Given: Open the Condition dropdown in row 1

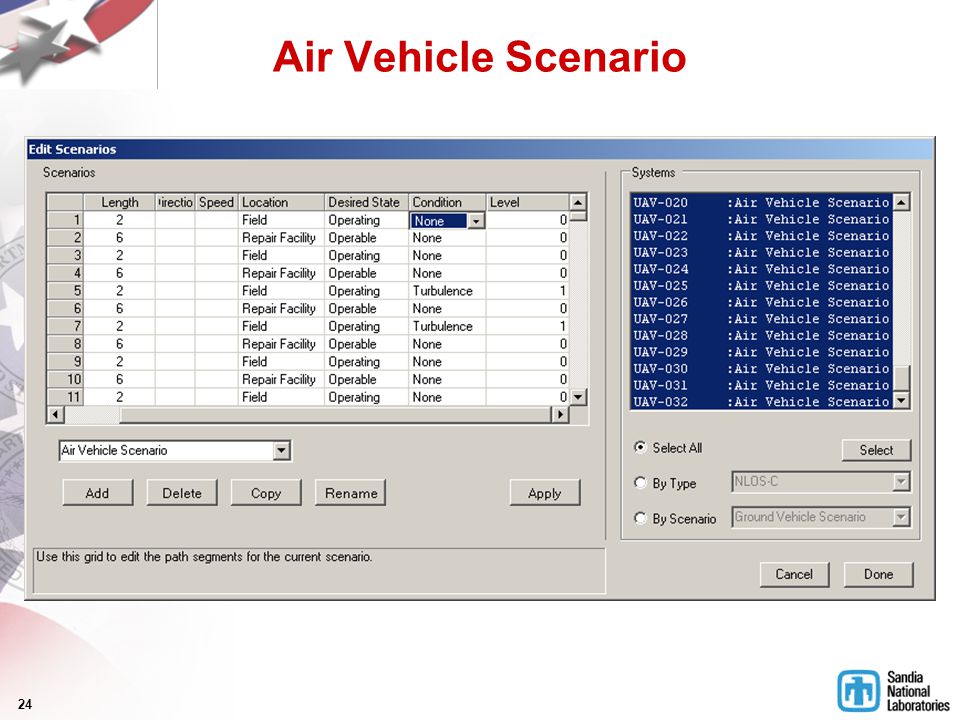Looking at the screenshot, I should pyautogui.click(x=476, y=221).
